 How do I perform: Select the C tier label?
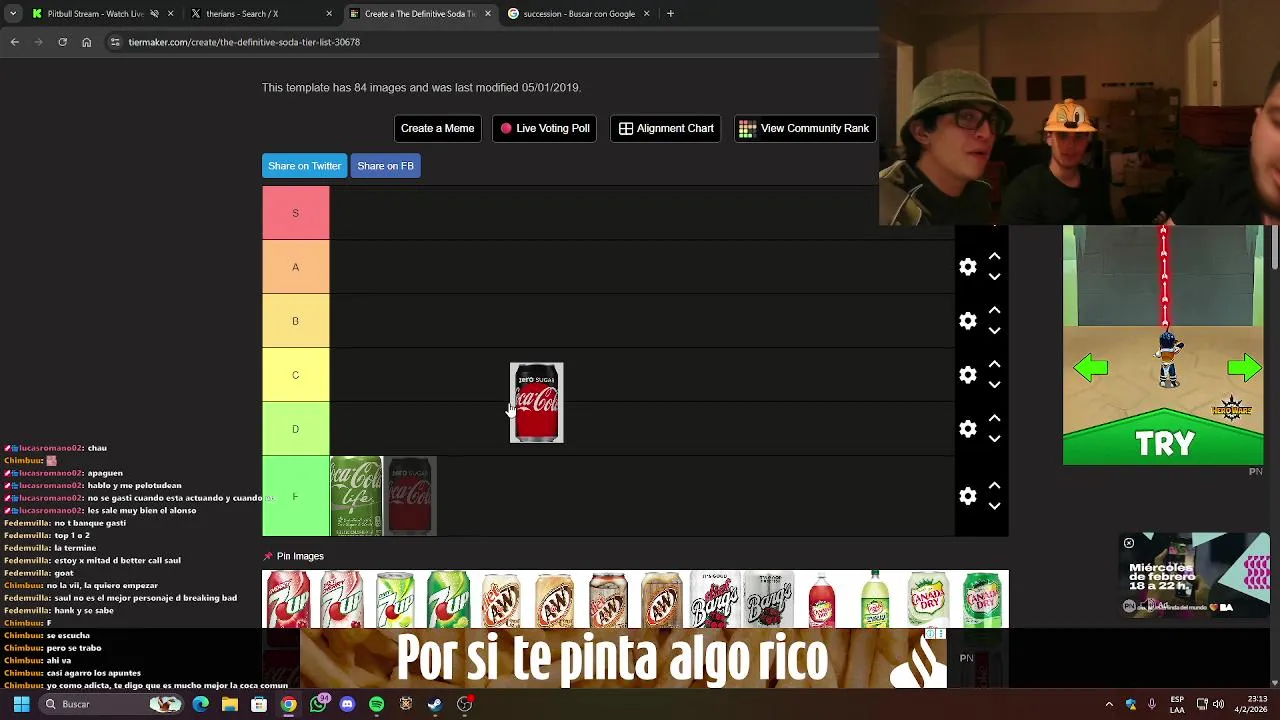click(295, 375)
